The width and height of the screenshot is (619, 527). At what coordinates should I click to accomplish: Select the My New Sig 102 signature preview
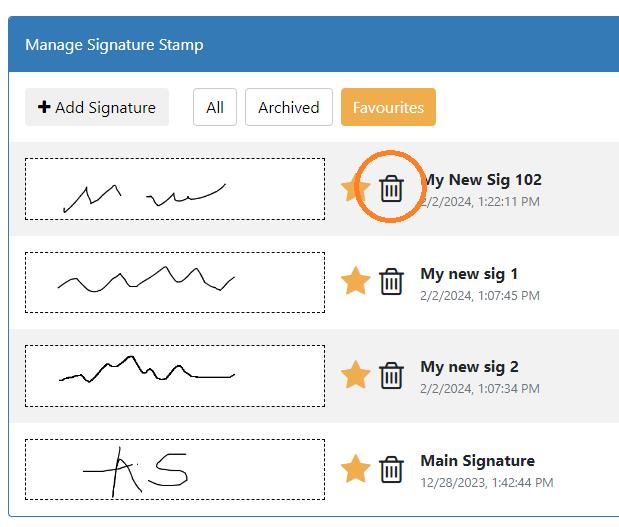175,189
